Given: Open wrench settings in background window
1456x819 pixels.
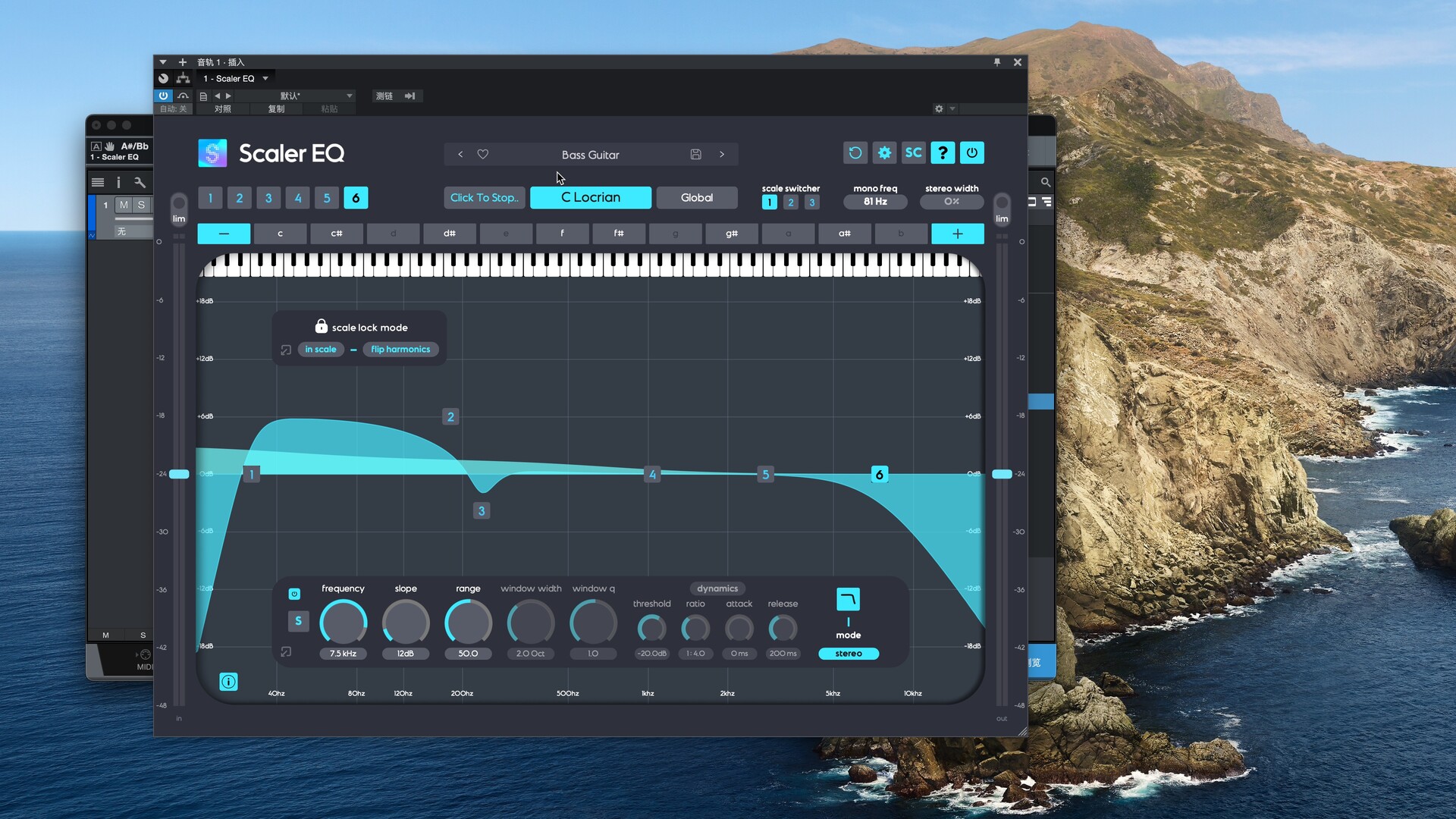Looking at the screenshot, I should (x=140, y=182).
